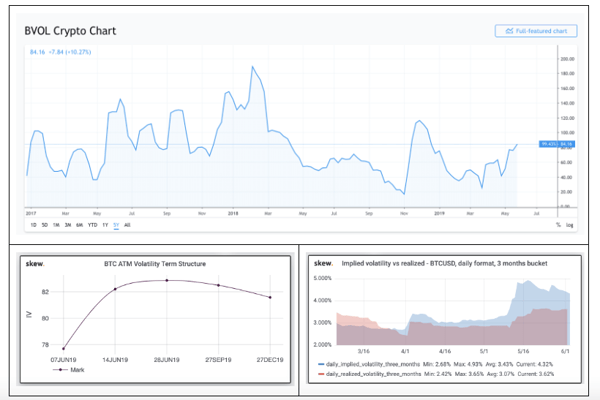The width and height of the screenshot is (600, 400).
Task: Click the BVOL Crypto Chart title
Action: tap(70, 31)
